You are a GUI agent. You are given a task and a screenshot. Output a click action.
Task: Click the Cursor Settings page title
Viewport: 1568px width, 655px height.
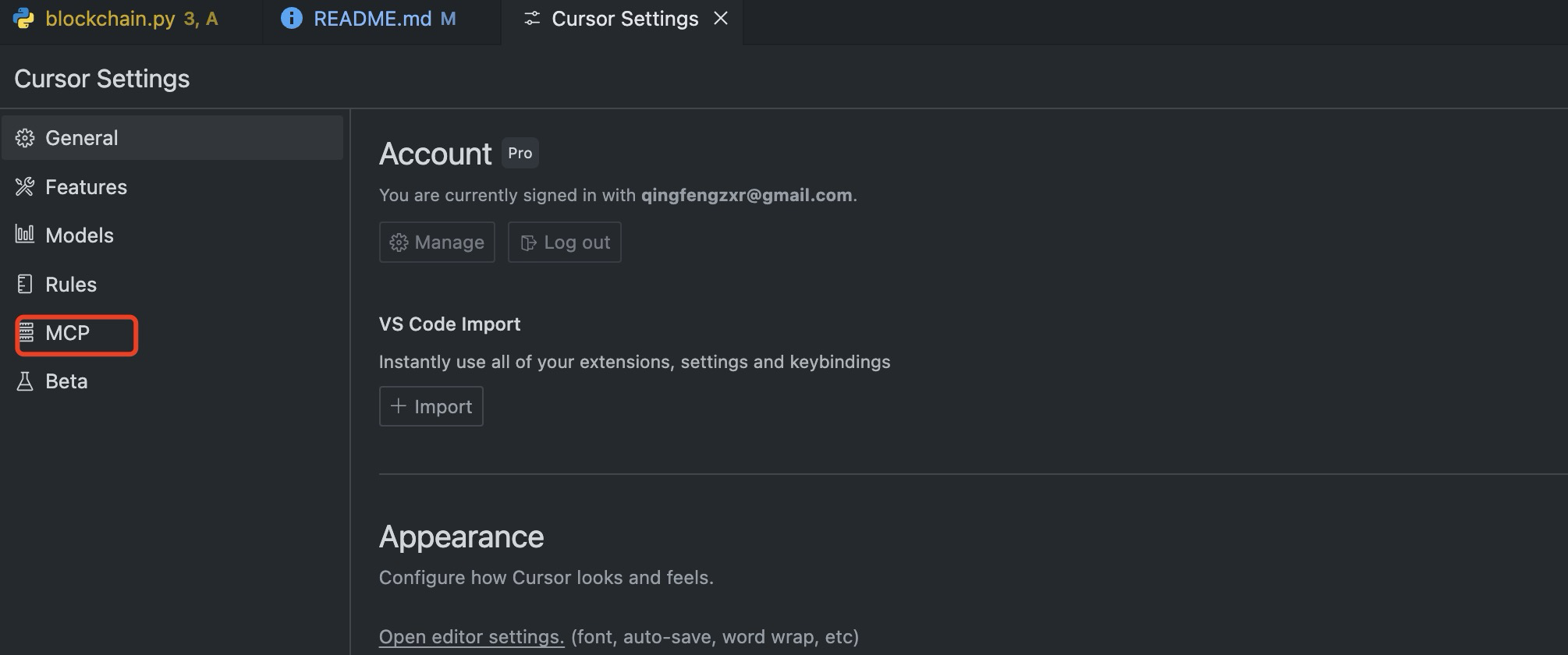click(102, 79)
